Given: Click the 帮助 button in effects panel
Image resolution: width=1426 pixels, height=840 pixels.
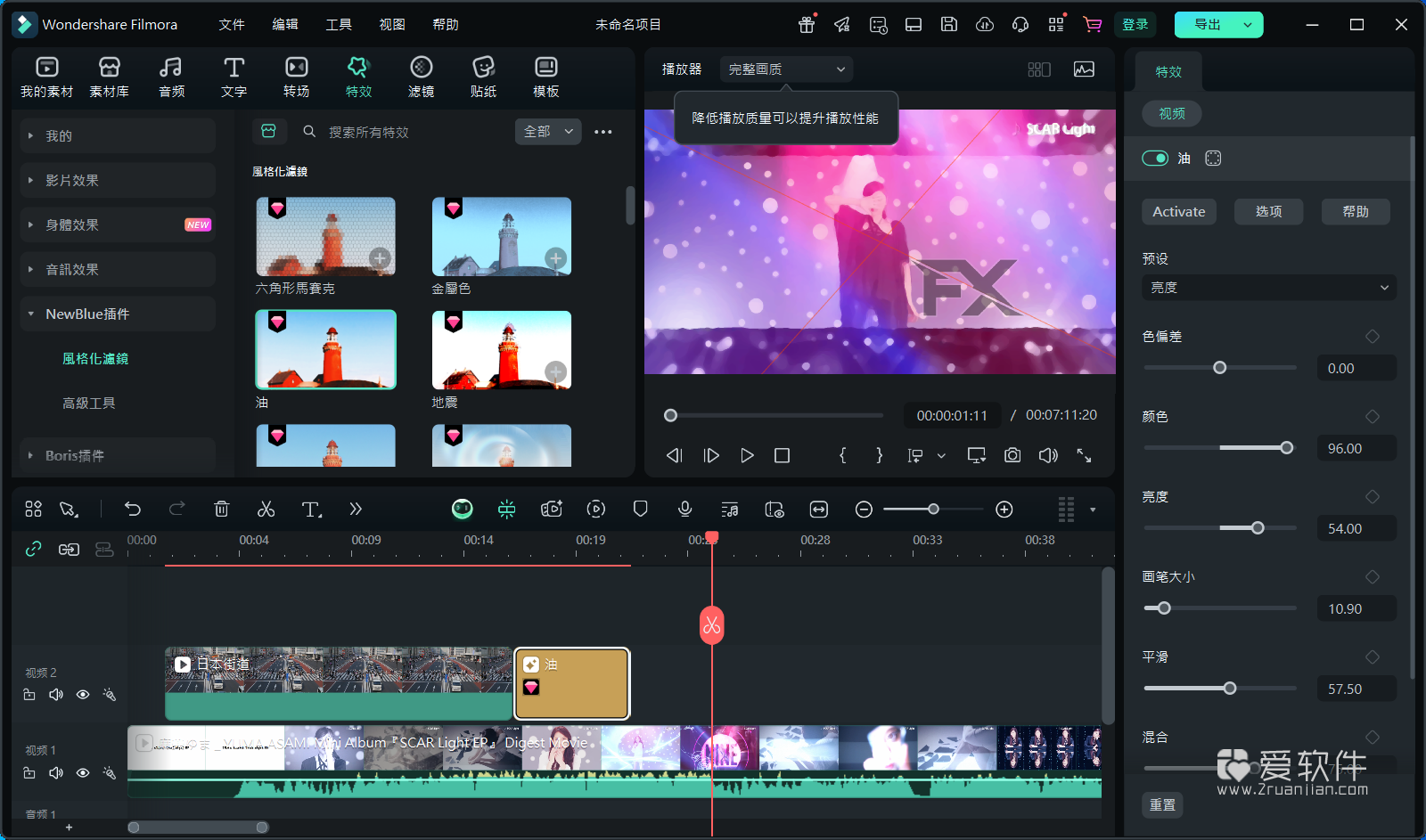Looking at the screenshot, I should click(x=1356, y=211).
